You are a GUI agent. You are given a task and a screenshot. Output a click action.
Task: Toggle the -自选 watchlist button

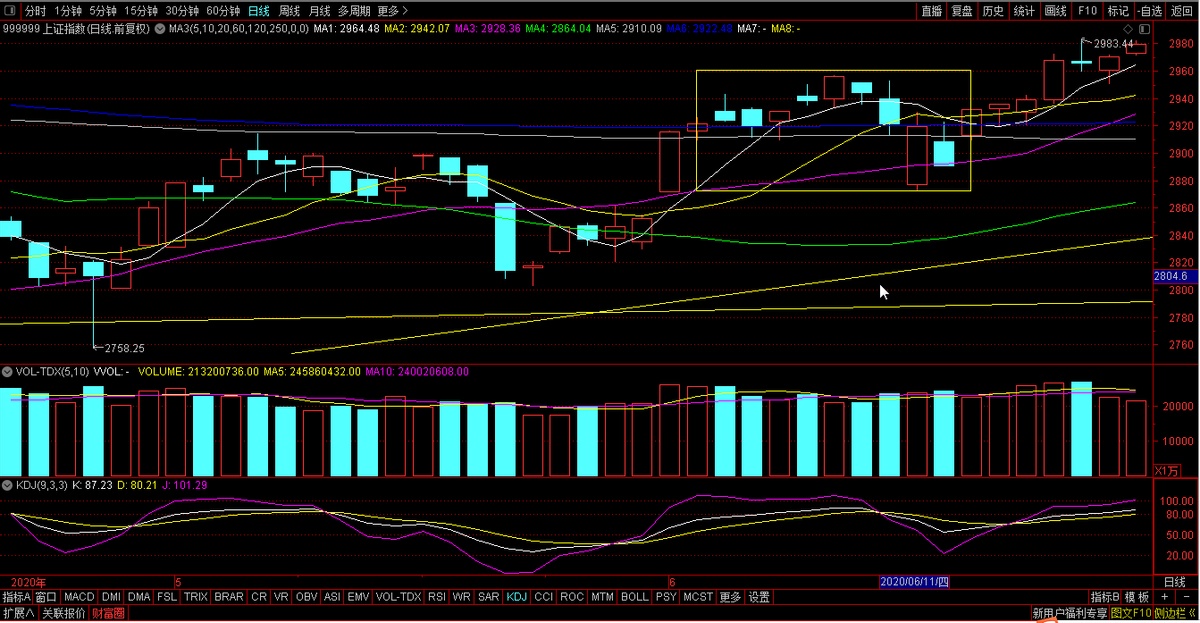pyautogui.click(x=1150, y=11)
